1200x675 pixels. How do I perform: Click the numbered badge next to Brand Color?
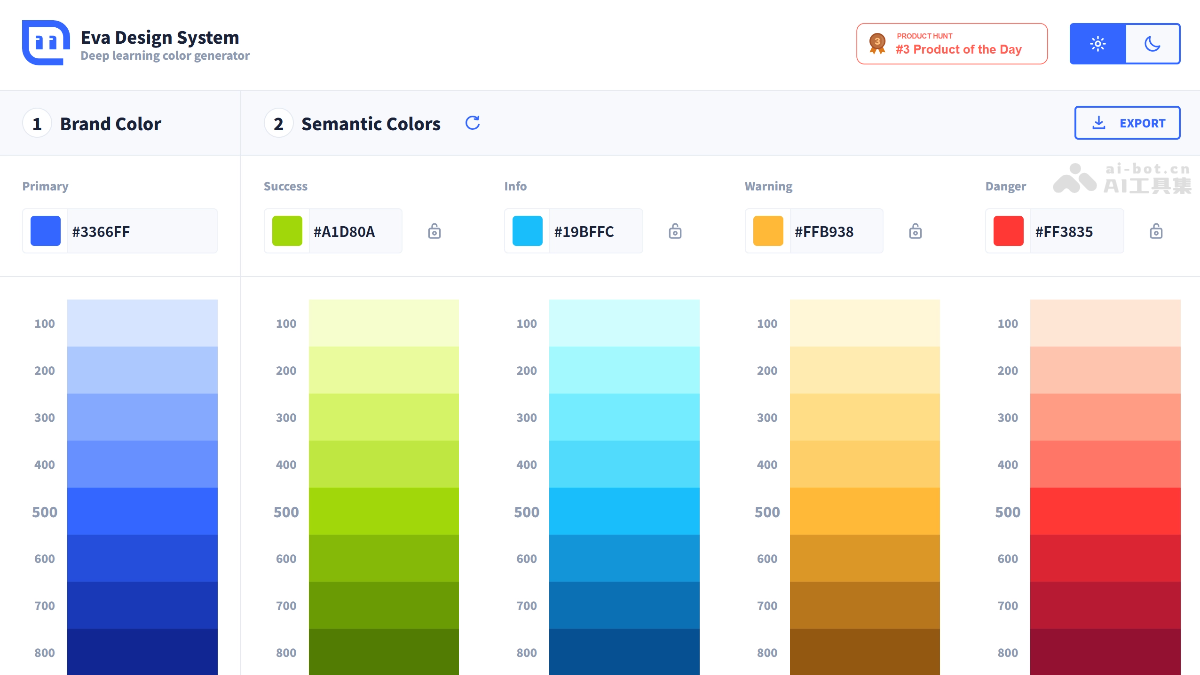(37, 123)
